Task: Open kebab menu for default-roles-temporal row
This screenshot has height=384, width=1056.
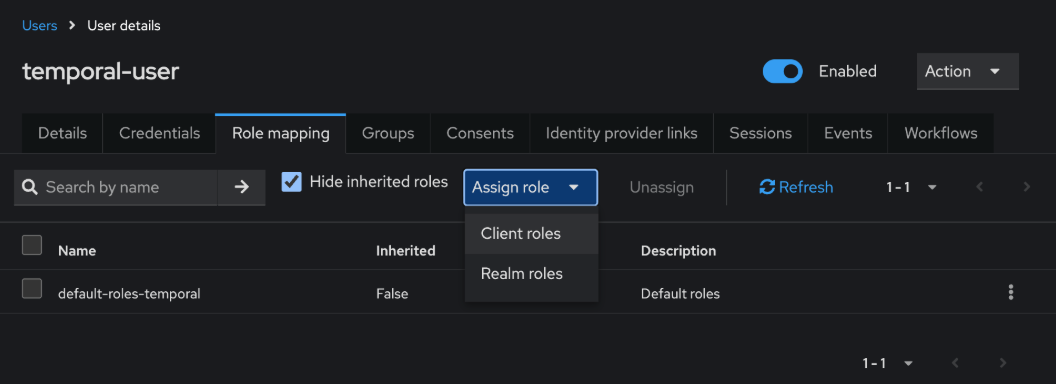Action: pyautogui.click(x=1010, y=292)
